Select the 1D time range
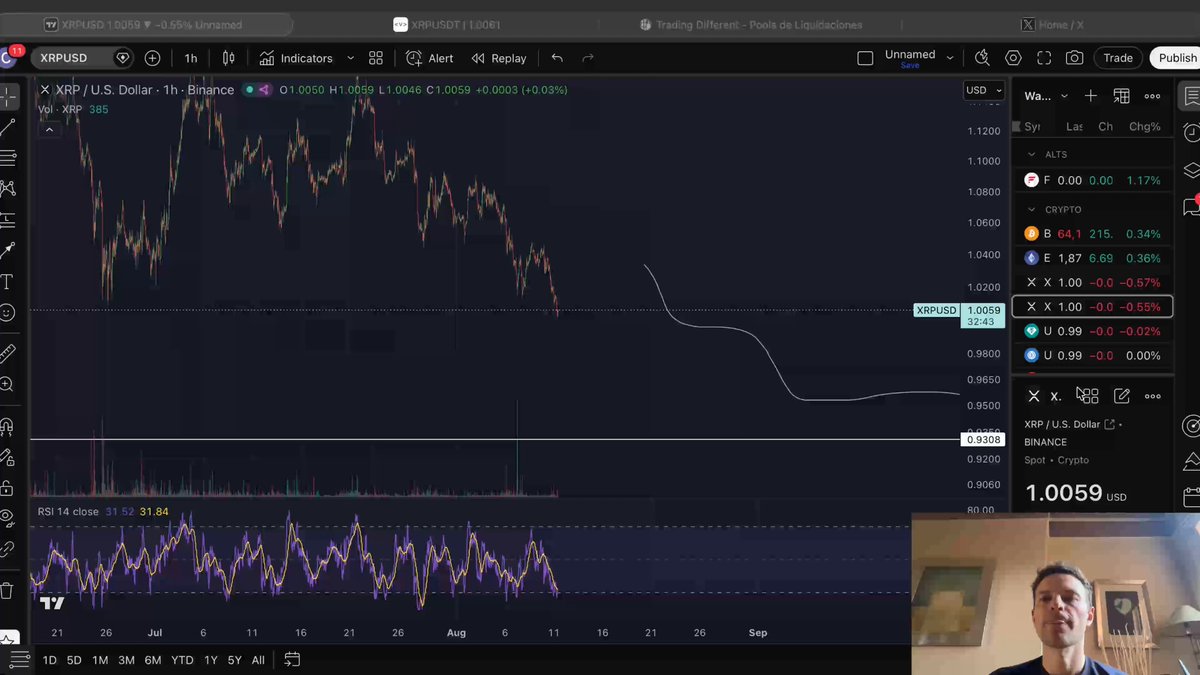This screenshot has height=675, width=1200. tap(49, 660)
